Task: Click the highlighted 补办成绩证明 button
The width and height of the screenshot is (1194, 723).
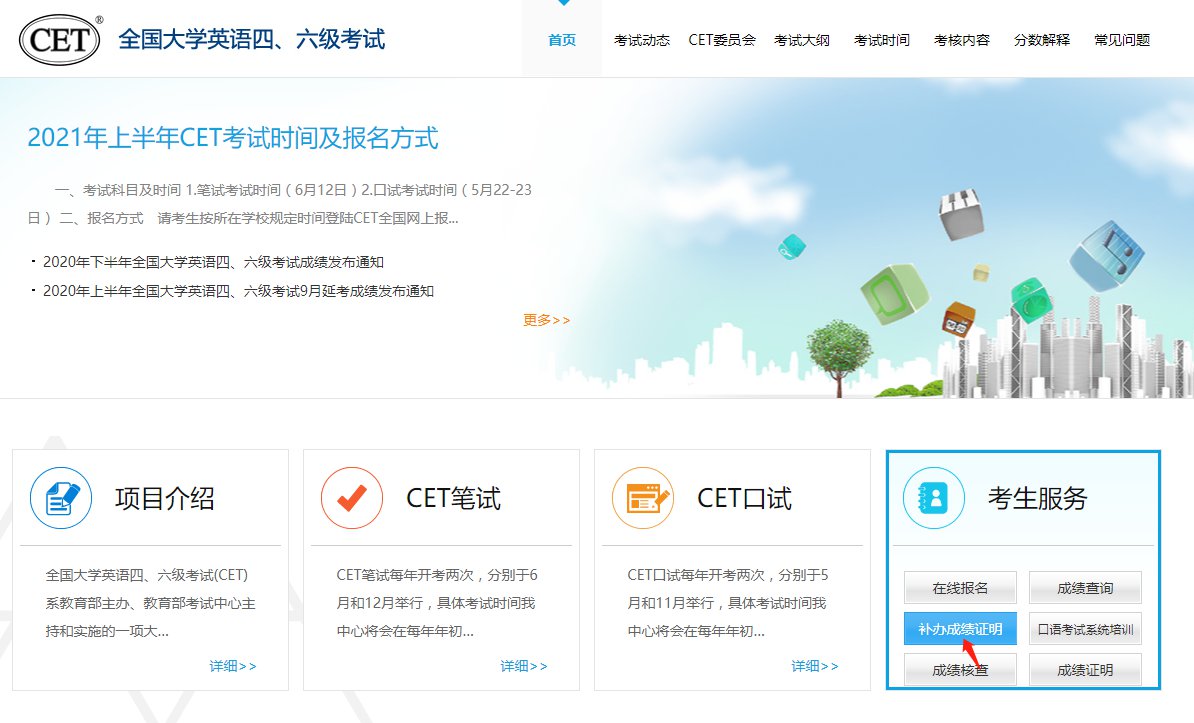Action: [960, 628]
